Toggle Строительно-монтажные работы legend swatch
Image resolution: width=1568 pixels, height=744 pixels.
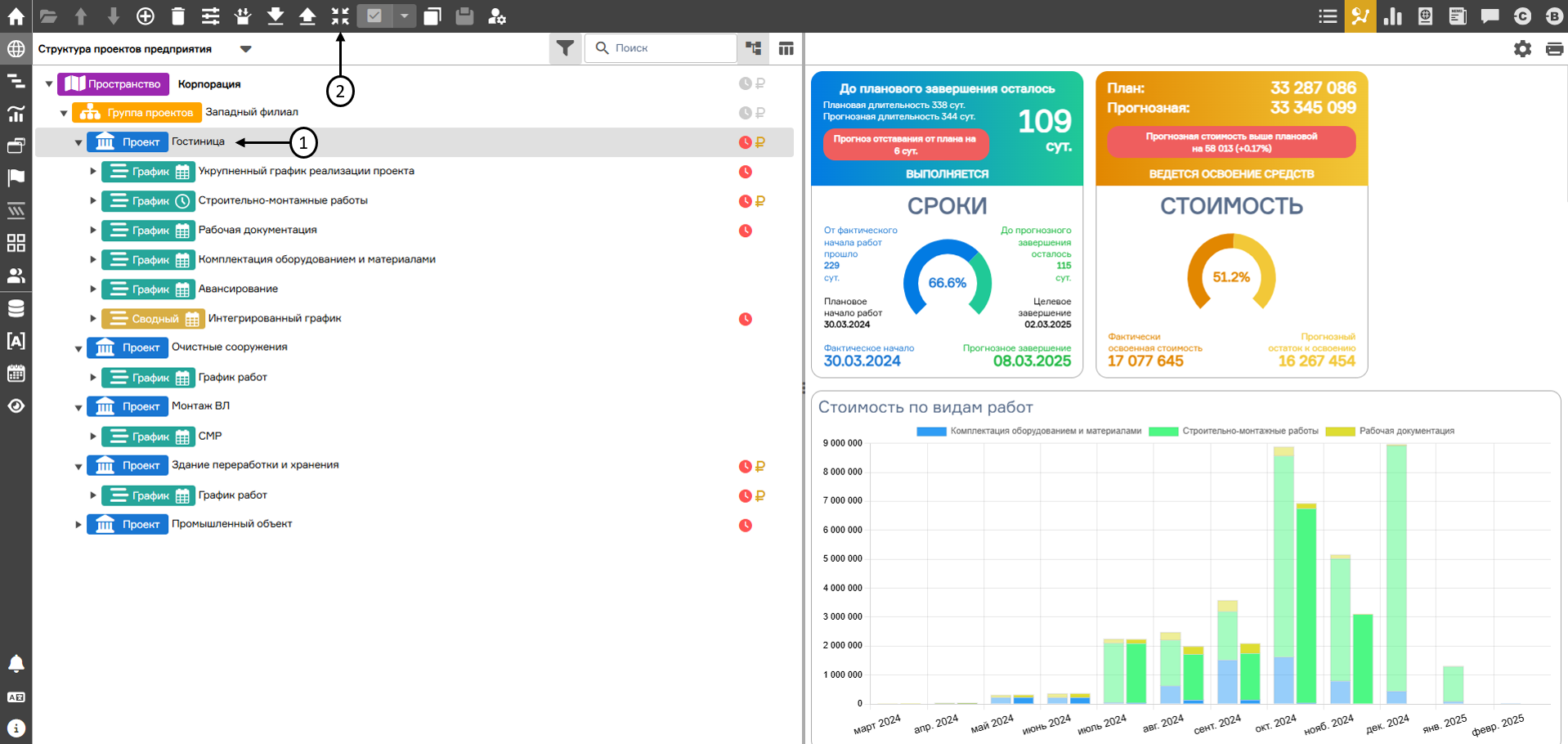pos(1163,431)
